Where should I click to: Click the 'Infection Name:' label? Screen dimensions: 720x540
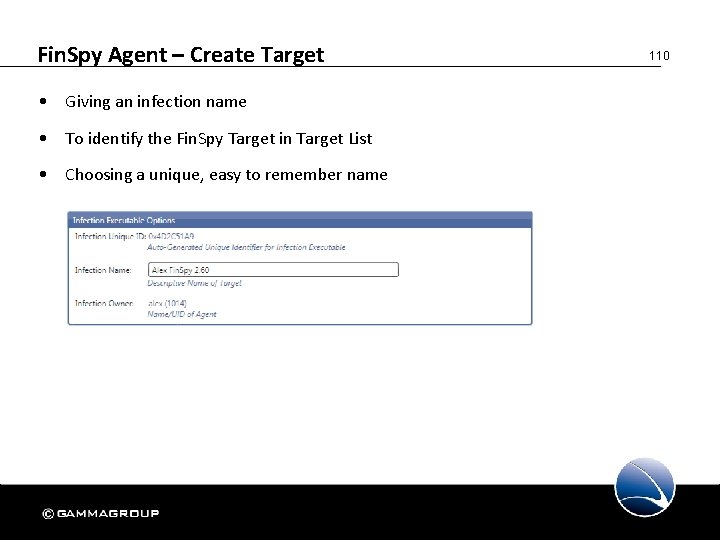tap(103, 270)
